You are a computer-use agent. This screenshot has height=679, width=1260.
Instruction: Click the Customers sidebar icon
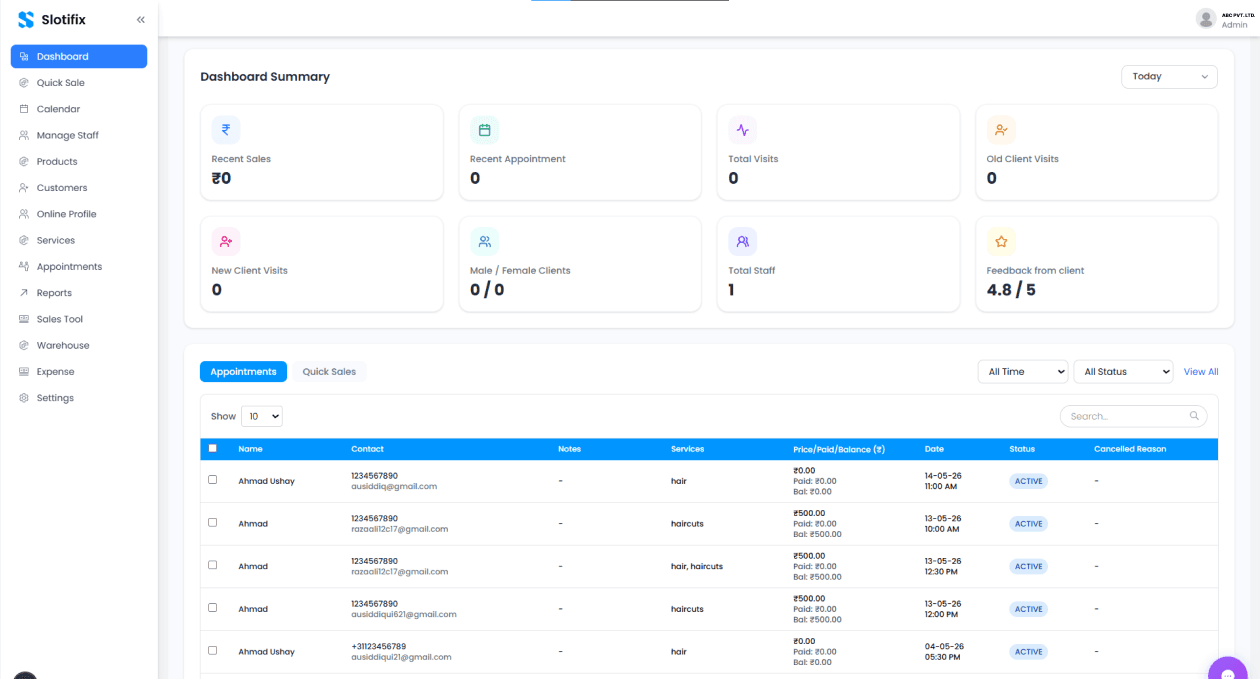24,188
